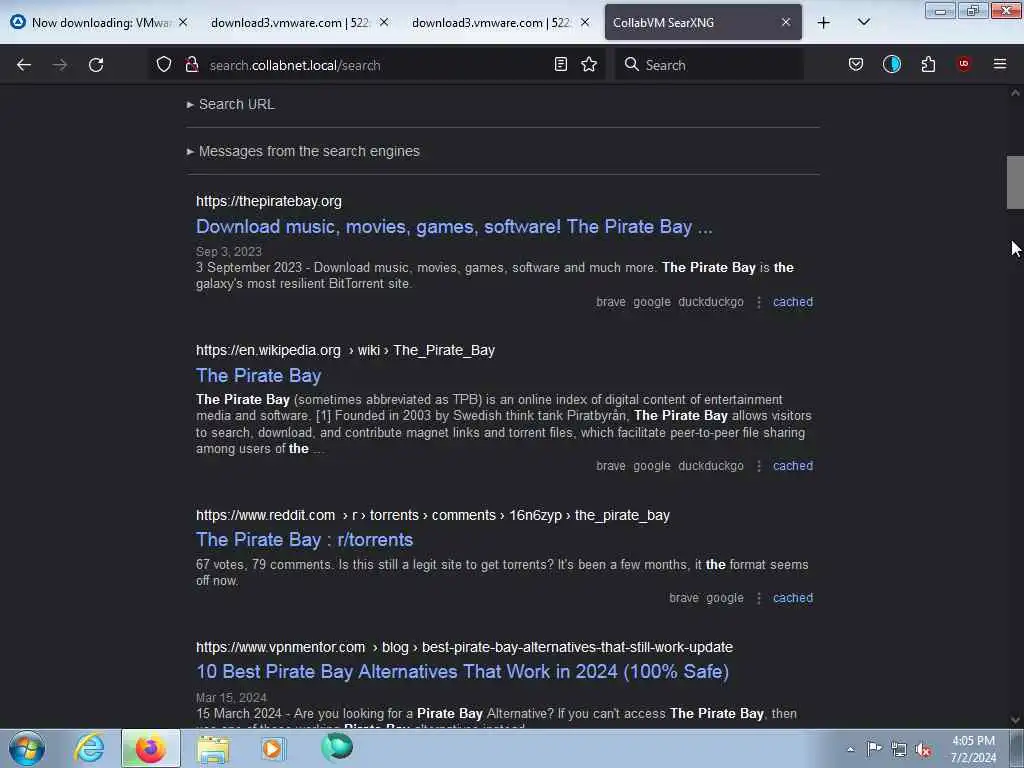Click 'Mar 15, 2024' date text
This screenshot has width=1024, height=768.
click(x=231, y=698)
